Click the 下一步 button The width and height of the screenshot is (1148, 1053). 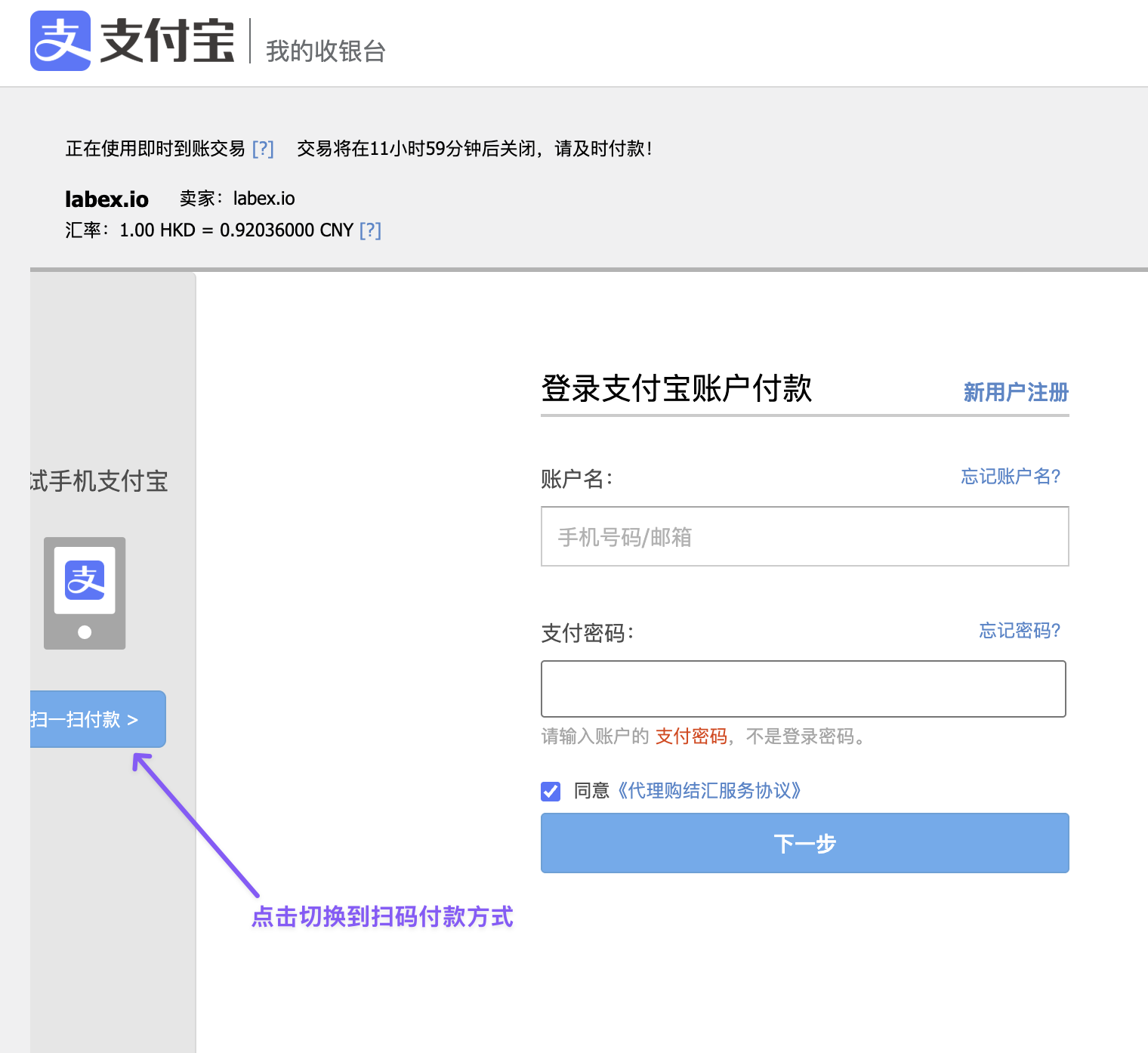(x=805, y=843)
